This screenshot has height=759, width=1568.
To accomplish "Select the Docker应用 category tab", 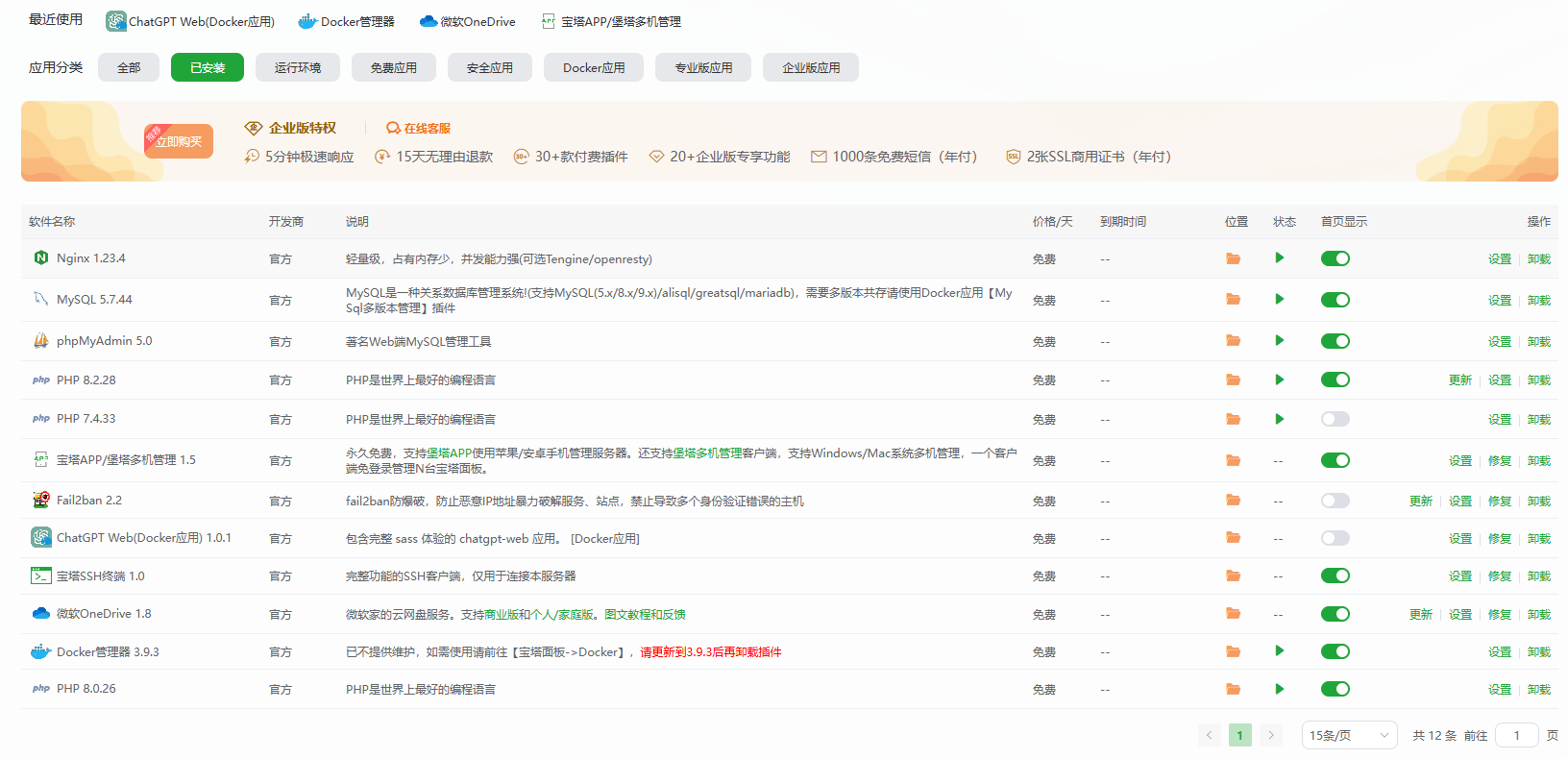I will pyautogui.click(x=594, y=67).
